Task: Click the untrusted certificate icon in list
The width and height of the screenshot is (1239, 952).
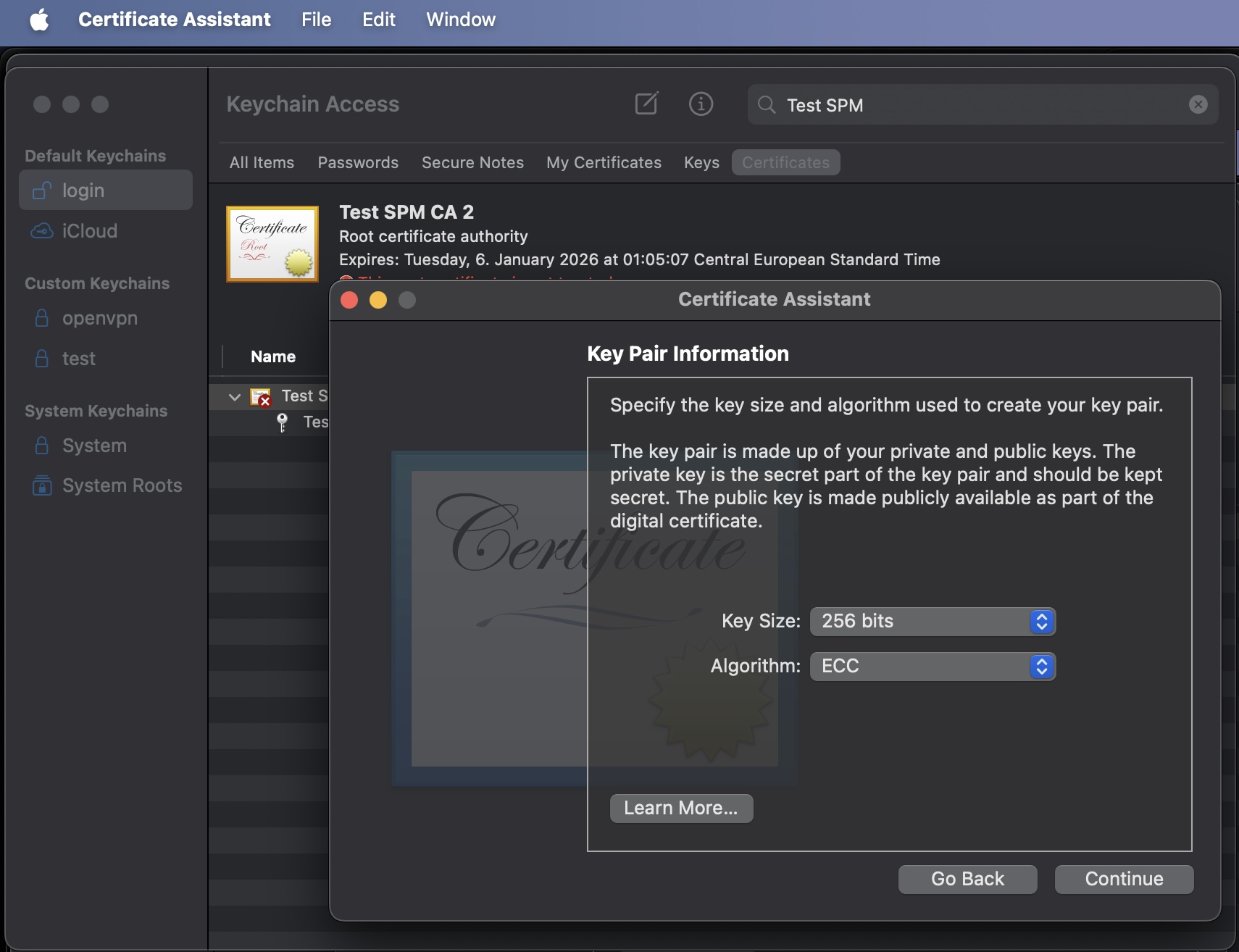Action: (260, 397)
